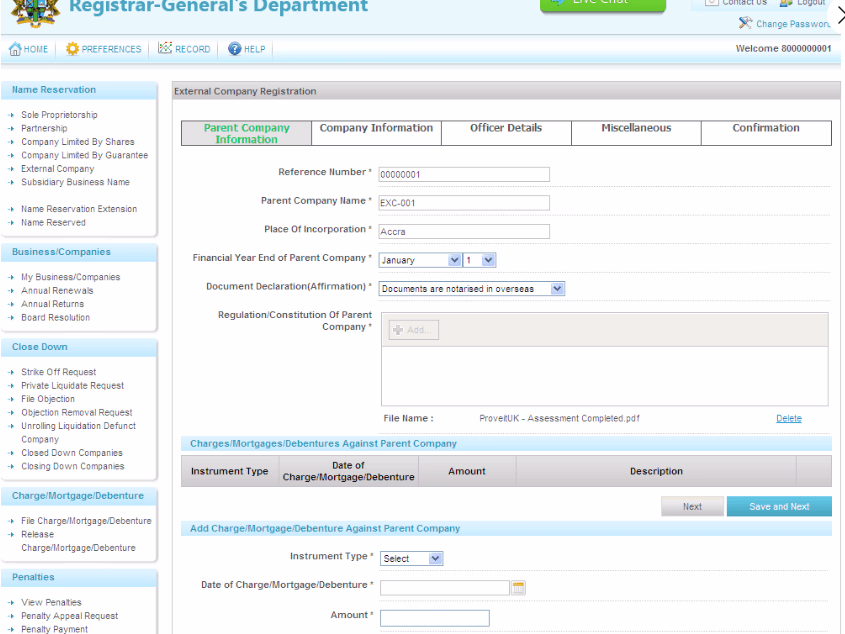Open Name Reserved link

tap(53, 223)
